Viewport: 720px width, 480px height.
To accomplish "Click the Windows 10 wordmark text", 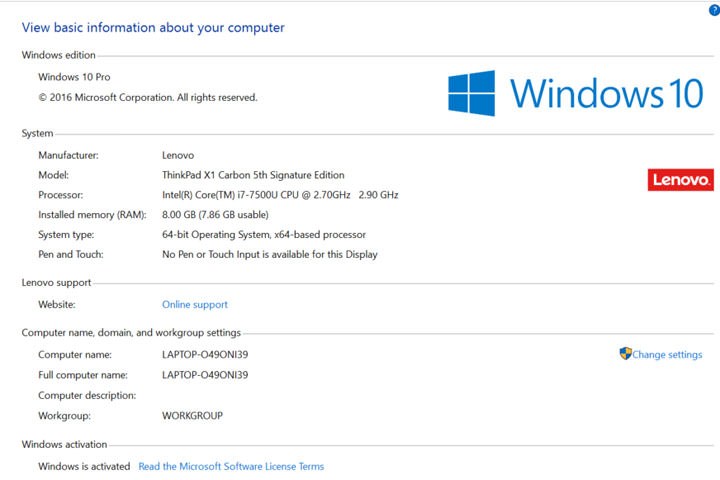I will tap(607, 92).
